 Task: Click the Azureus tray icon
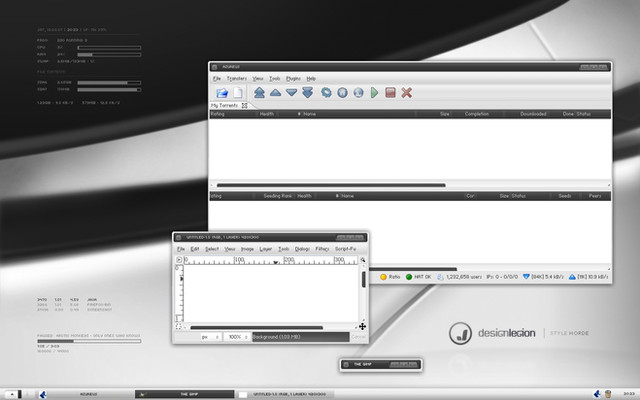pos(597,394)
